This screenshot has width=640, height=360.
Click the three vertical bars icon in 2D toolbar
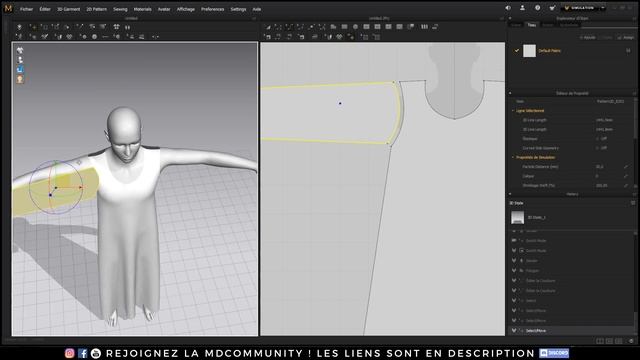(x=424, y=27)
